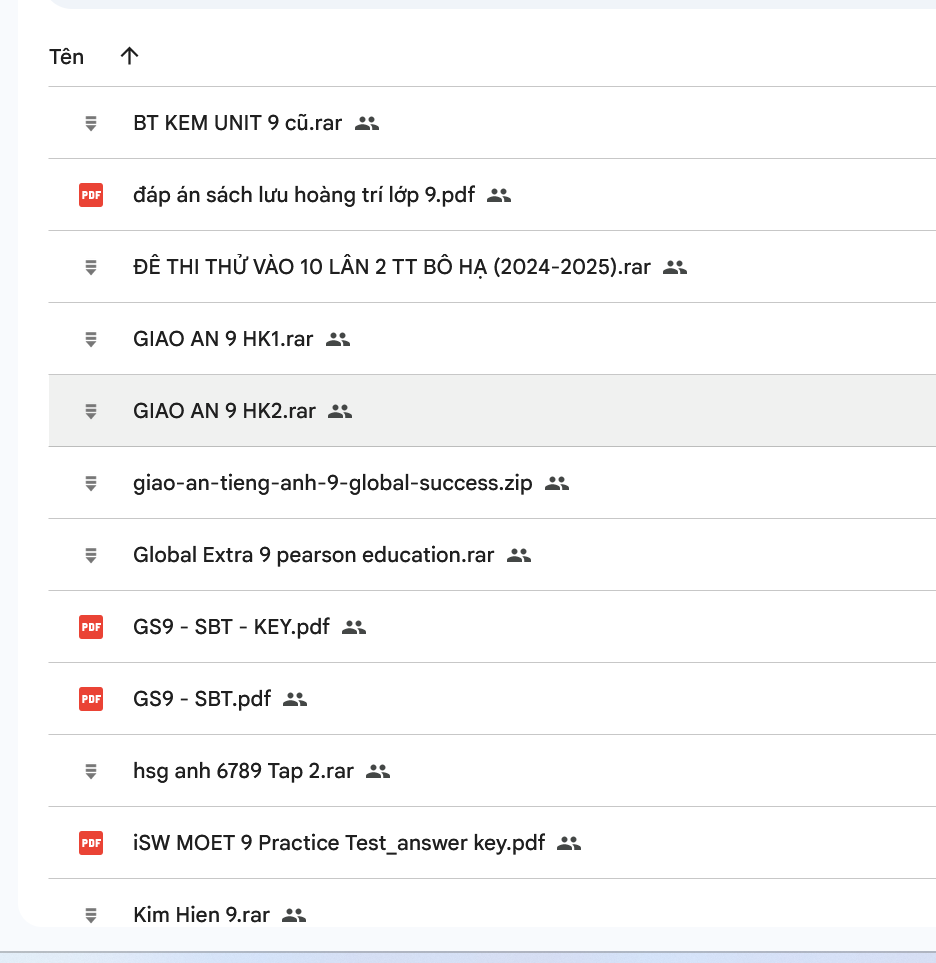
Task: Open the Kim Hien 9.rar file
Action: click(201, 915)
